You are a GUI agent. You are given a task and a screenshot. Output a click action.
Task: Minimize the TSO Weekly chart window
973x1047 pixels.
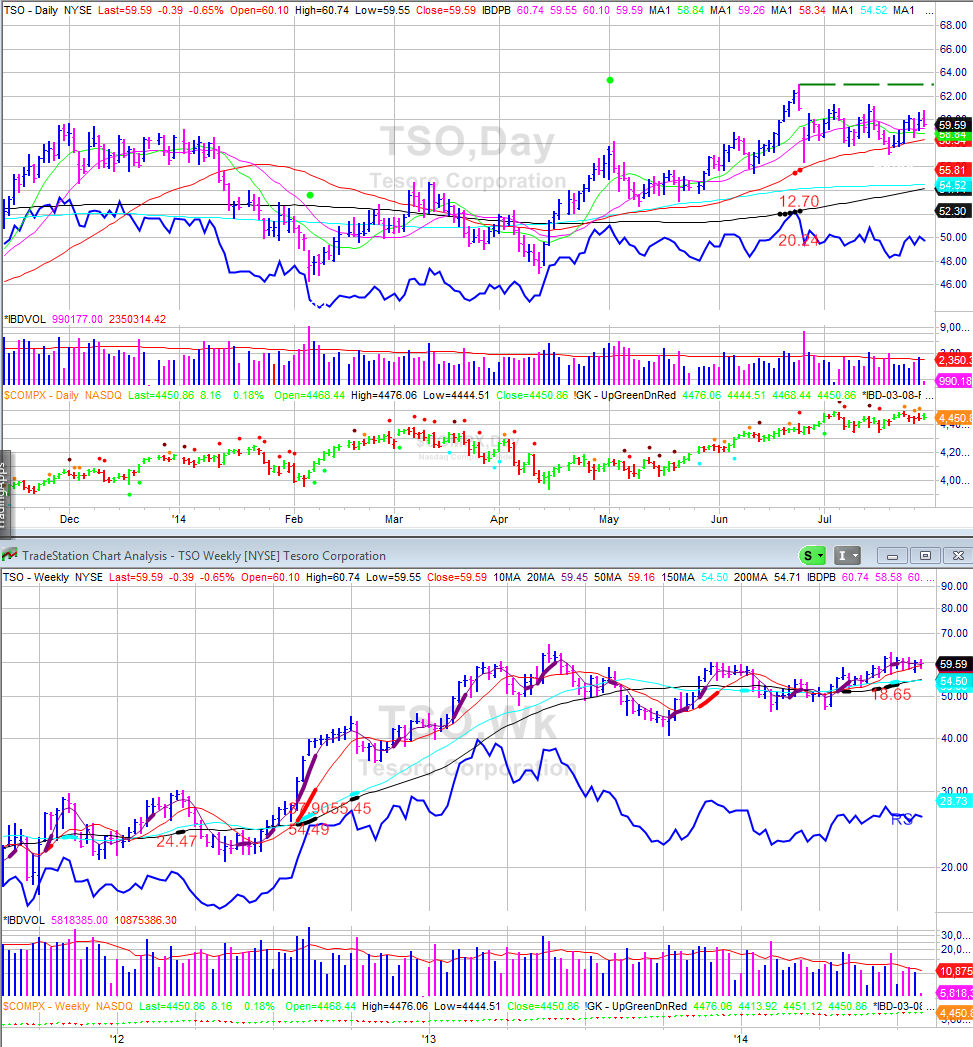[x=892, y=556]
